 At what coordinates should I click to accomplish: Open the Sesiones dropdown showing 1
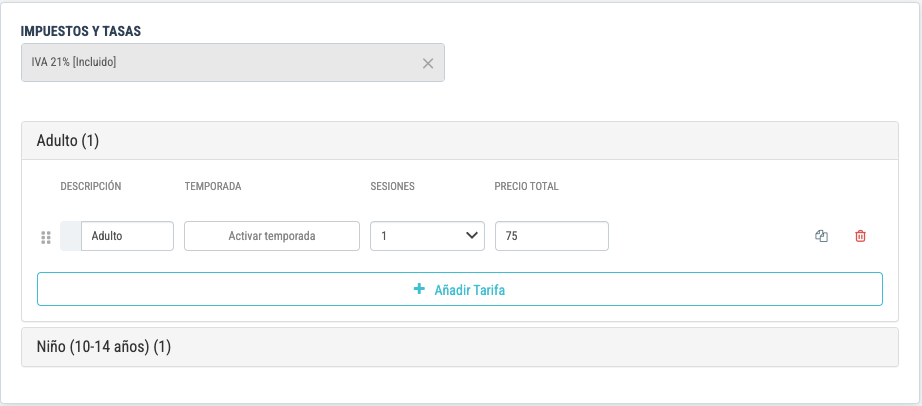427,236
